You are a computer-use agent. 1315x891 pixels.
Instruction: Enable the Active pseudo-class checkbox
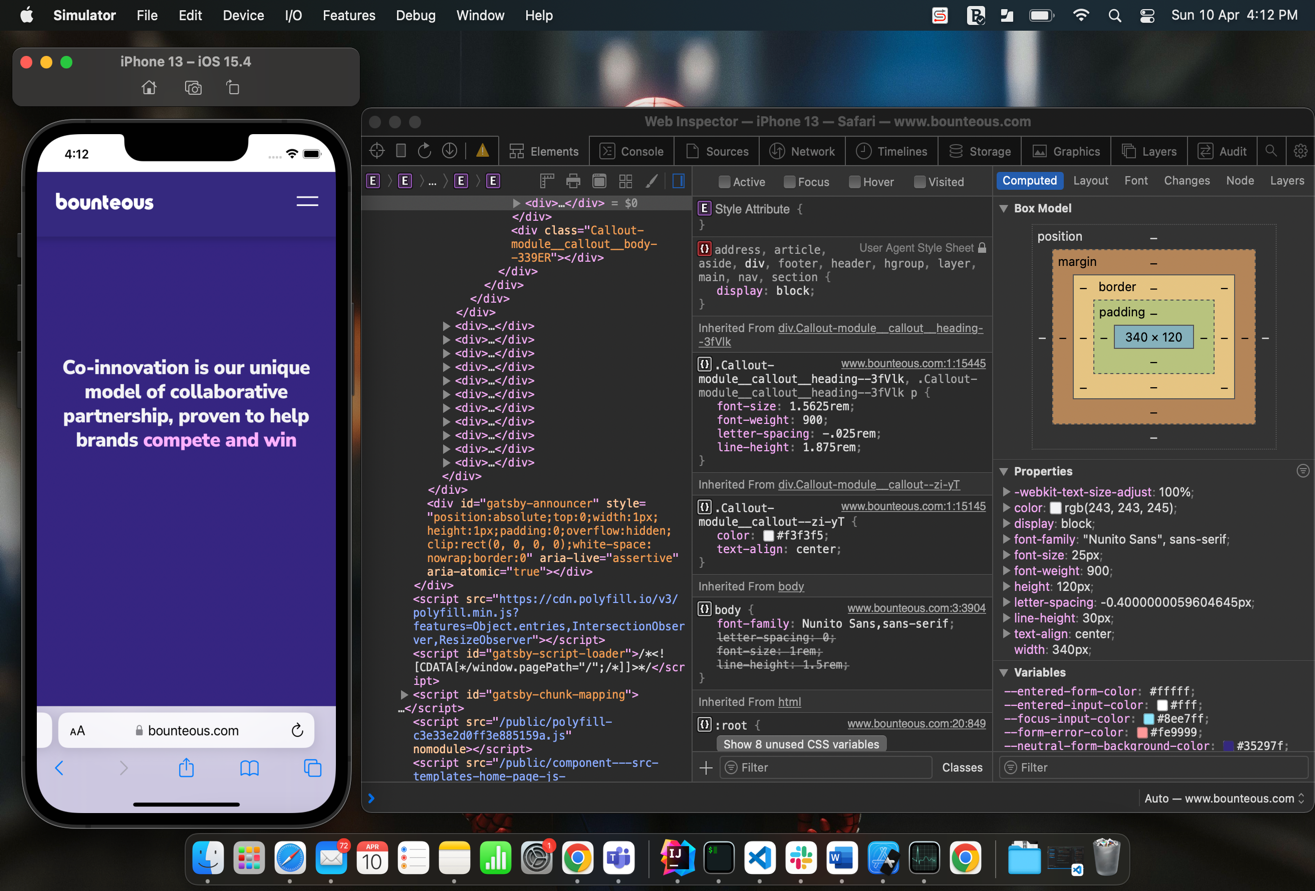[724, 182]
